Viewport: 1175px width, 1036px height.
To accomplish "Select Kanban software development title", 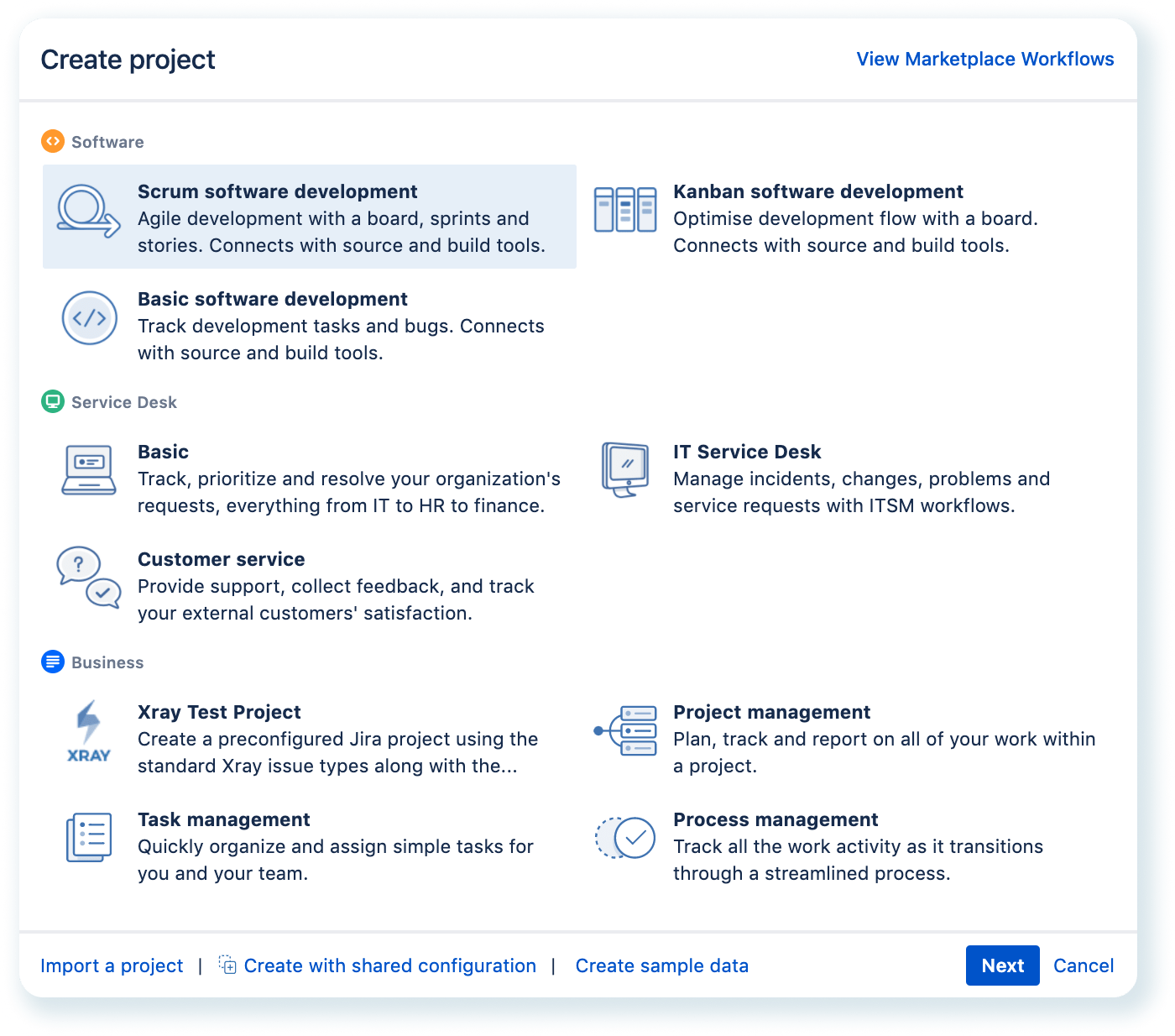I will [818, 191].
